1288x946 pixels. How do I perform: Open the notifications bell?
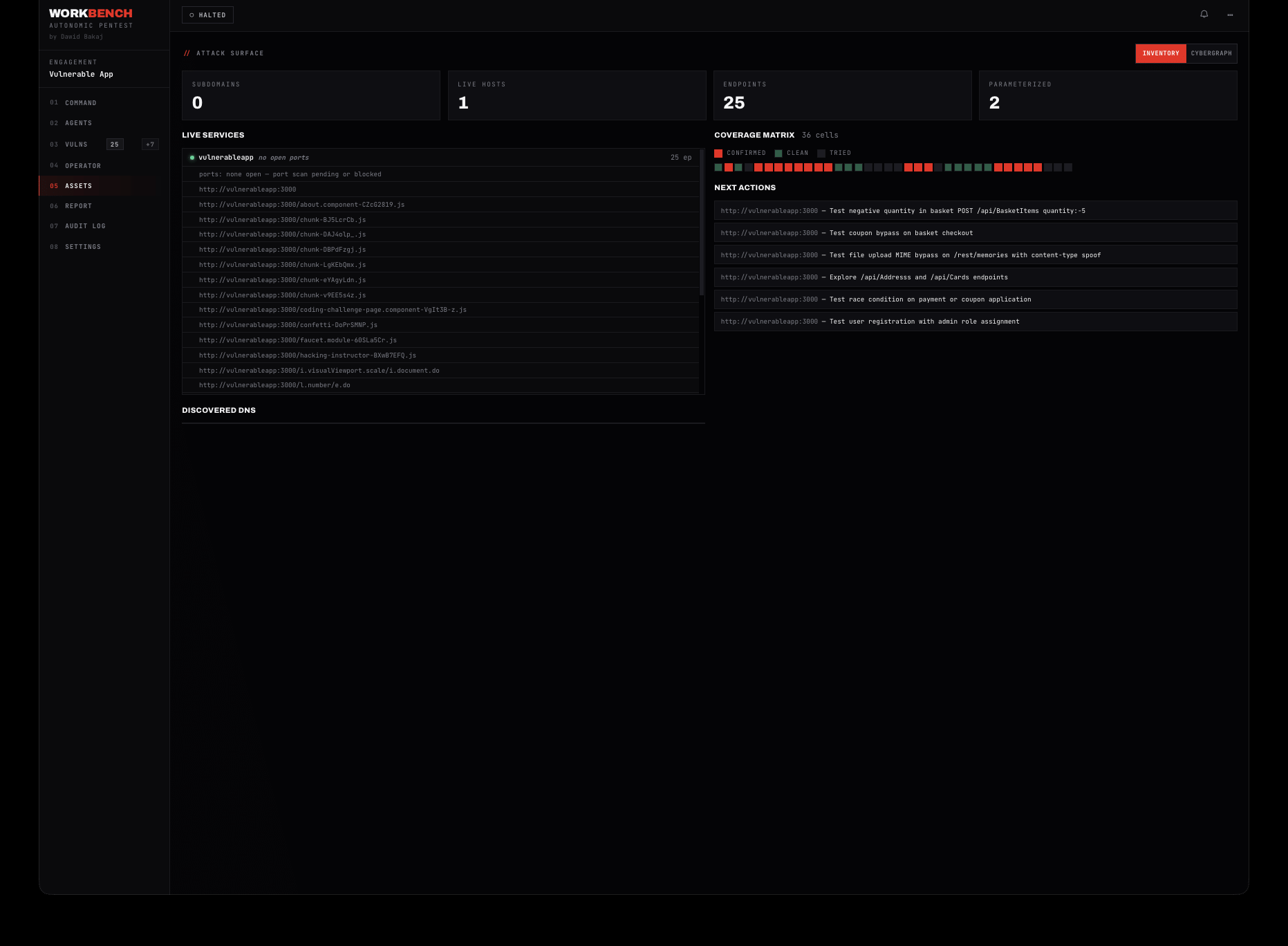pyautogui.click(x=1204, y=15)
